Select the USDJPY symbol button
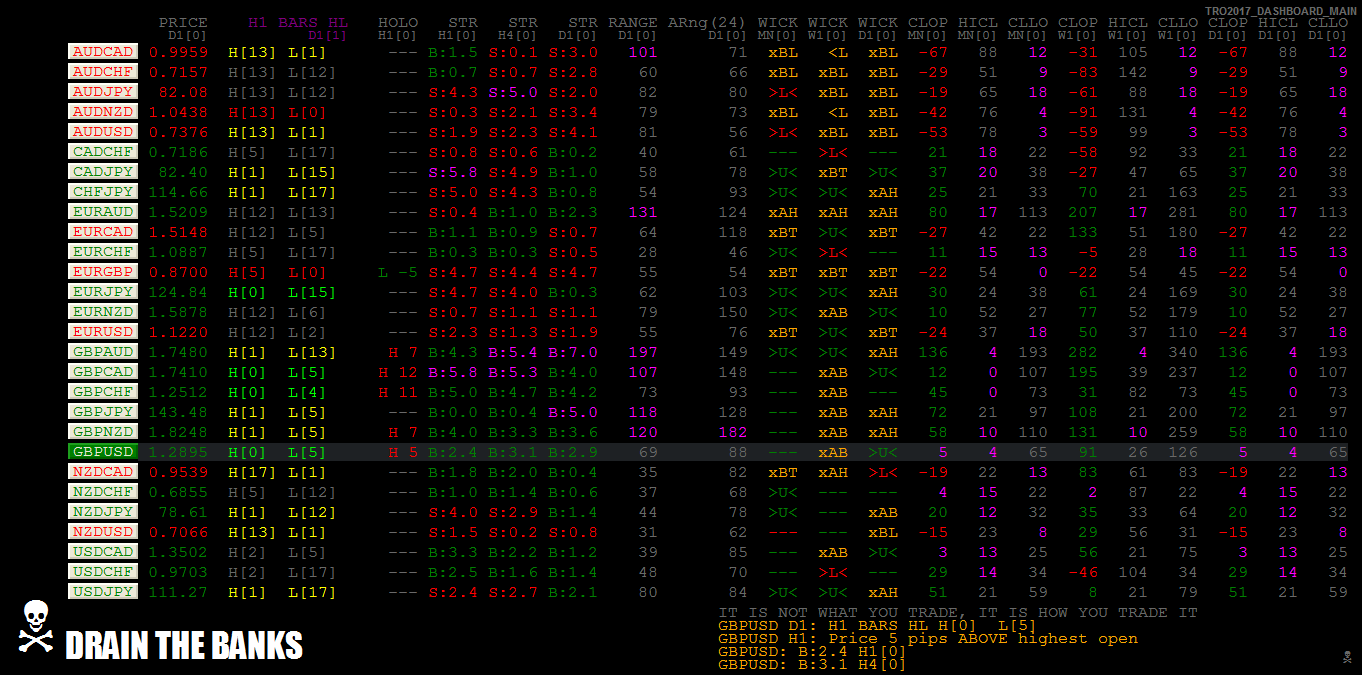1362x675 pixels. pos(103,591)
